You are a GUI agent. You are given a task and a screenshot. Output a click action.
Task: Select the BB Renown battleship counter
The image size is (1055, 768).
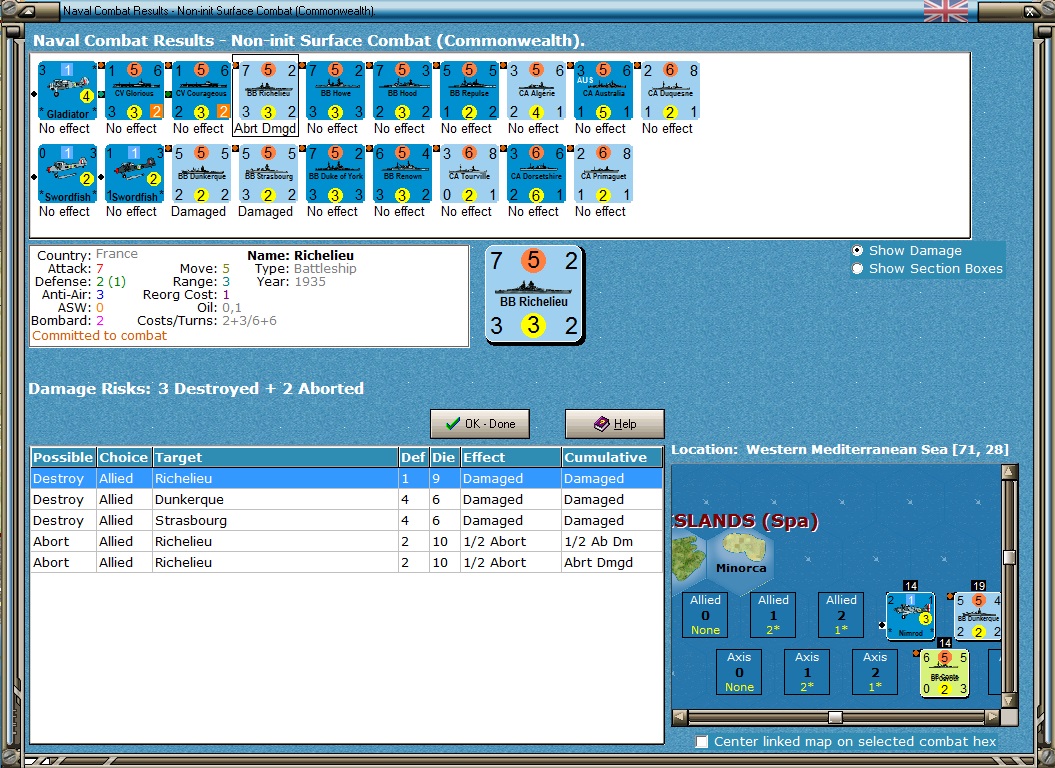click(x=402, y=174)
